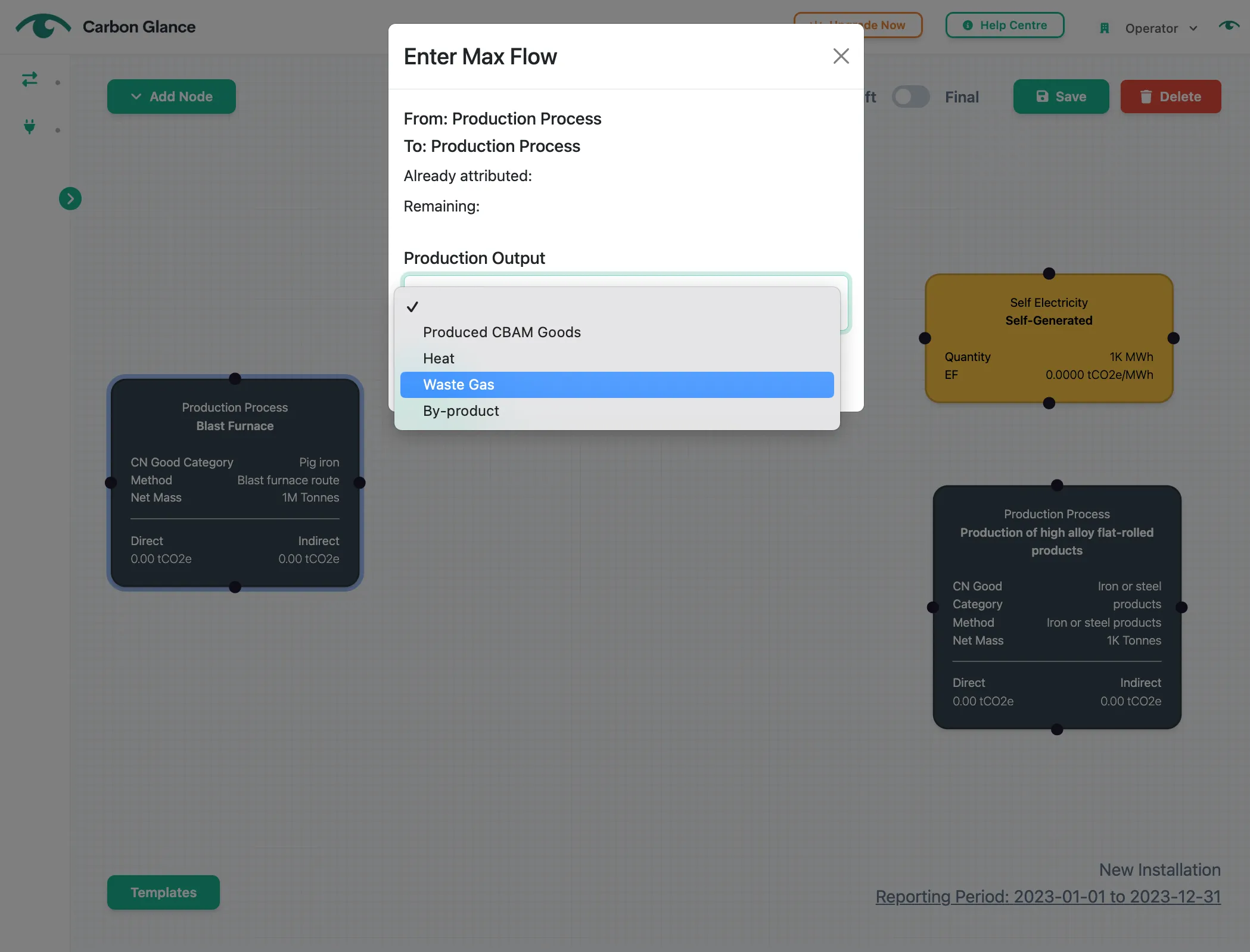Click the 1K MWh quantity value
This screenshot has height=952, width=1250.
coord(1131,357)
